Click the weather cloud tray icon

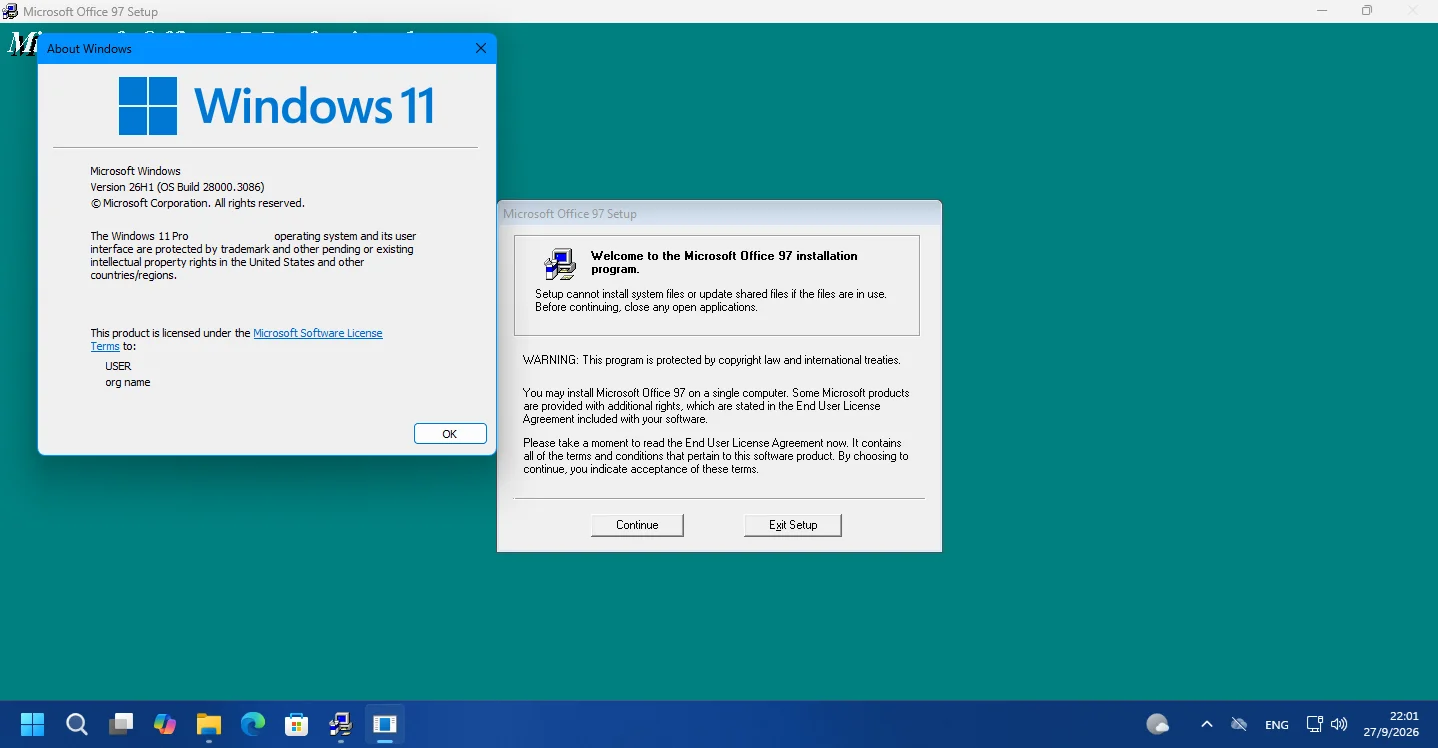1158,724
